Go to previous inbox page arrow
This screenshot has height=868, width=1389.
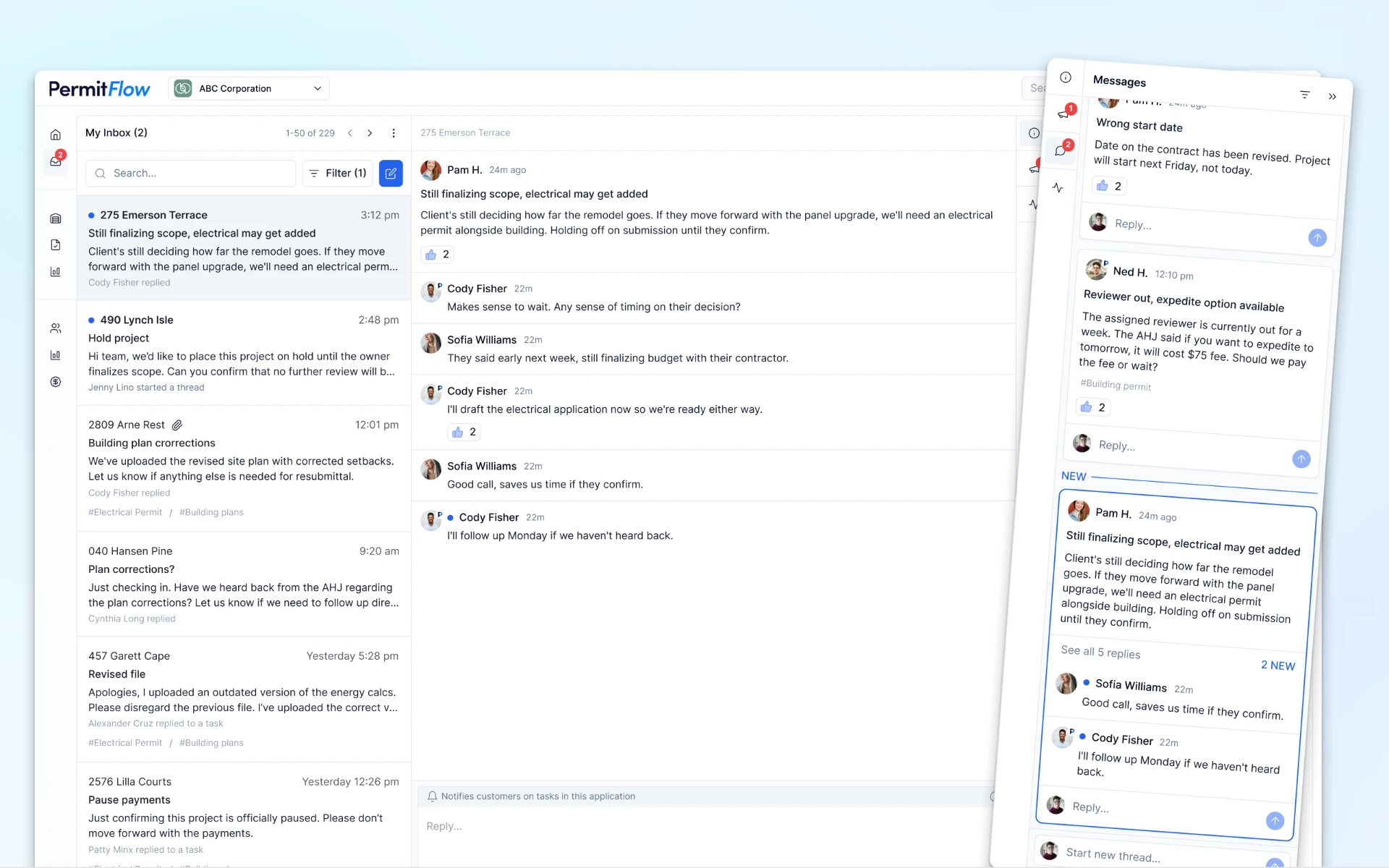click(350, 133)
